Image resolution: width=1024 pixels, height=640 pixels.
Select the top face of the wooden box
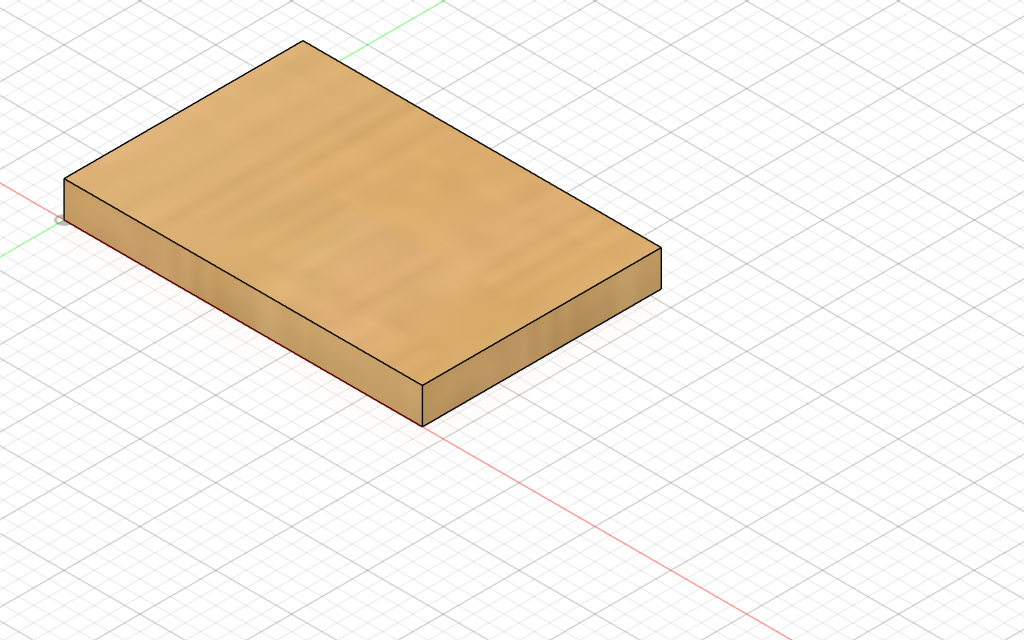tap(362, 212)
